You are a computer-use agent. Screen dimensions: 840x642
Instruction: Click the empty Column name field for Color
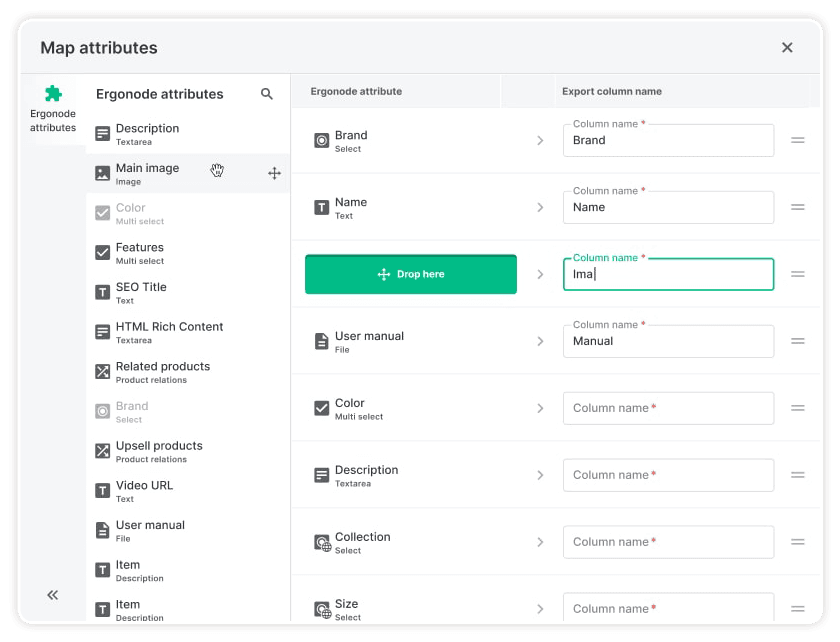(668, 408)
